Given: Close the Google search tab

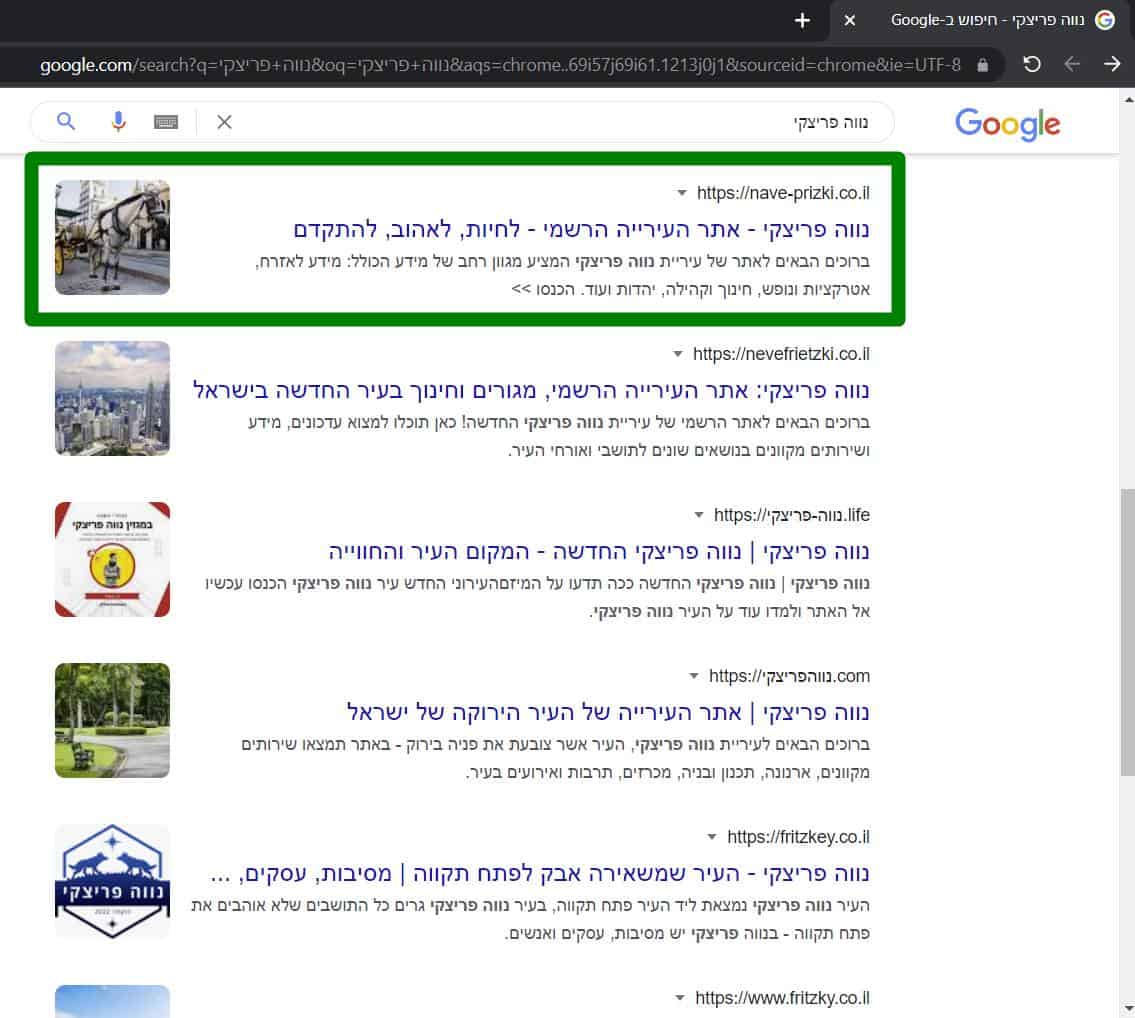Looking at the screenshot, I should (850, 20).
